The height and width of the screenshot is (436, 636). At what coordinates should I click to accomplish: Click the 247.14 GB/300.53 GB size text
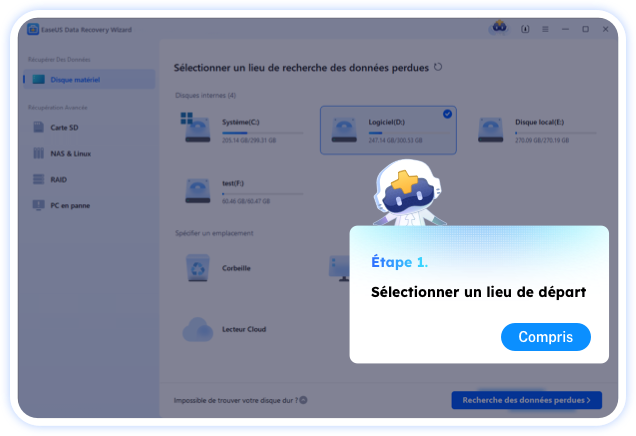(395, 140)
